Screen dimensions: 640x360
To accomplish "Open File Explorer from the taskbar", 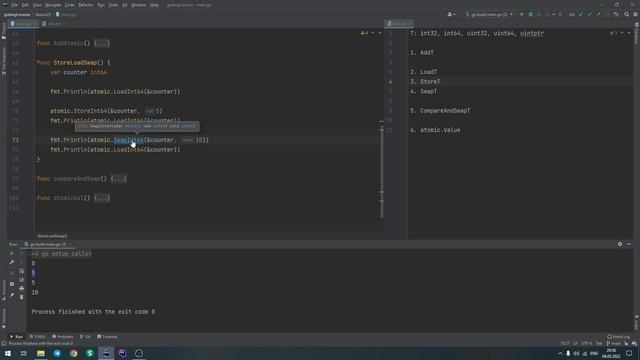I will pyautogui.click(x=41, y=353).
